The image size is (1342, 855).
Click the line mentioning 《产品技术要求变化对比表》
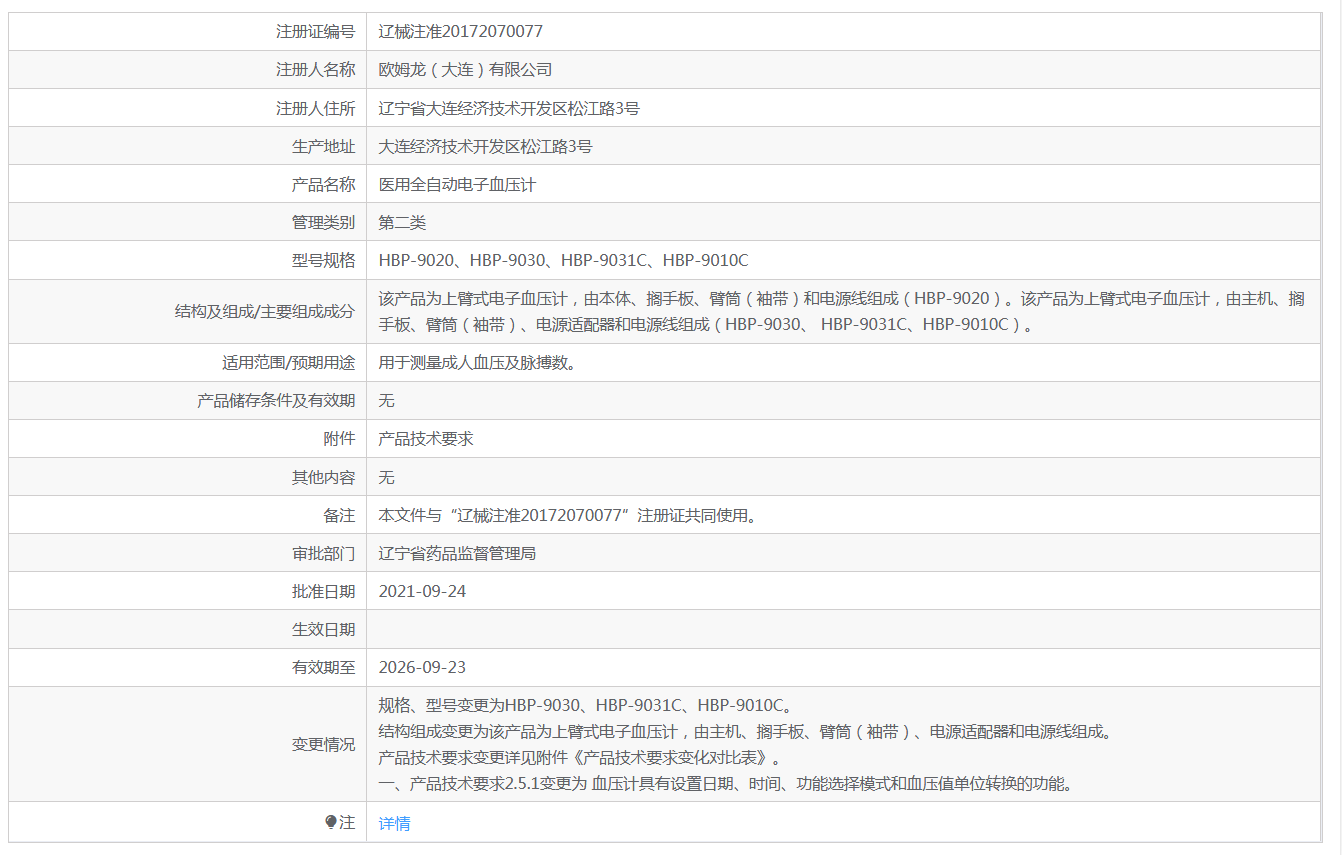click(580, 757)
